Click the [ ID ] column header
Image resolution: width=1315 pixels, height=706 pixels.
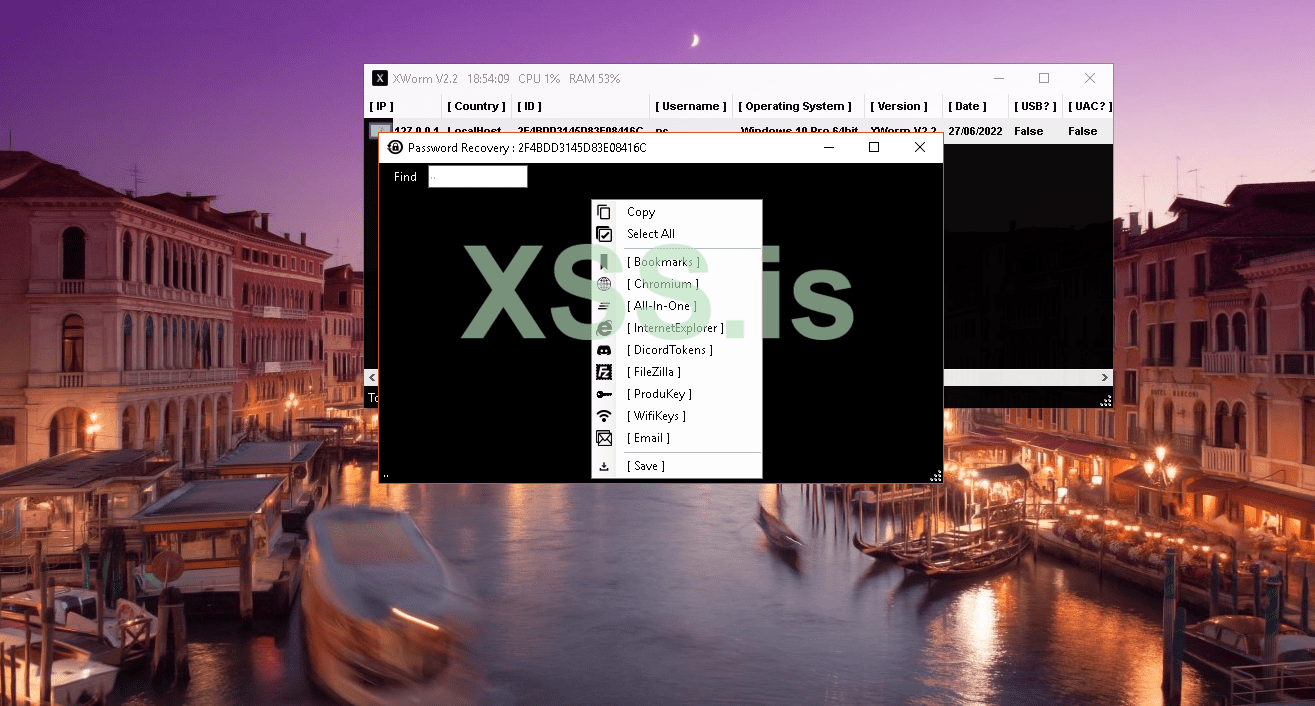tap(530, 106)
